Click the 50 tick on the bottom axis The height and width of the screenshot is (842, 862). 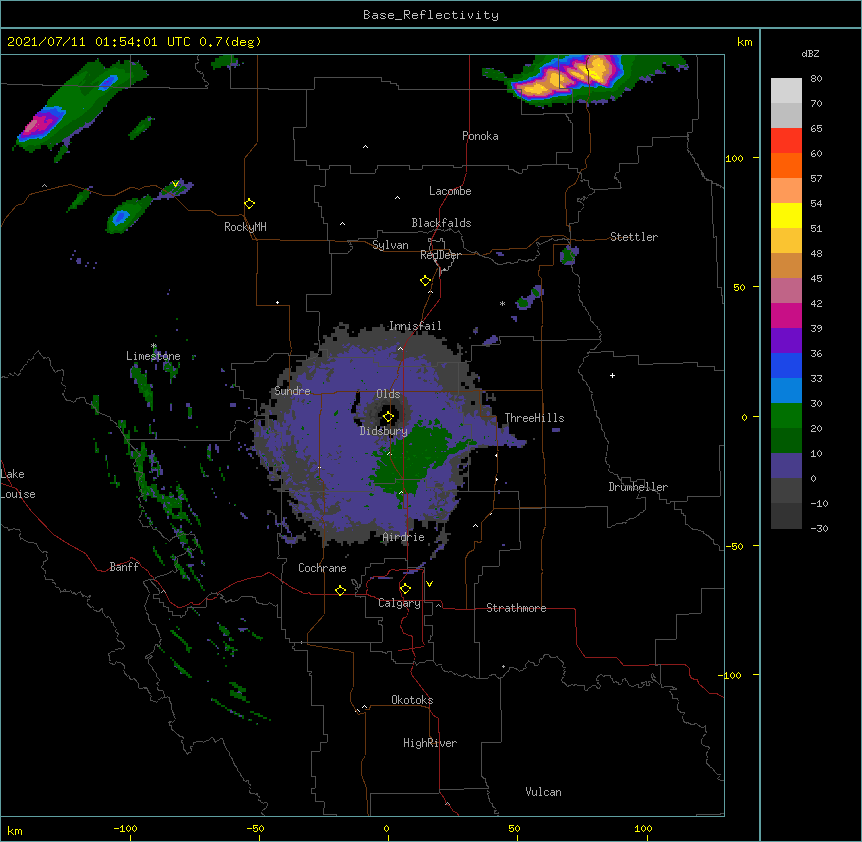point(514,828)
